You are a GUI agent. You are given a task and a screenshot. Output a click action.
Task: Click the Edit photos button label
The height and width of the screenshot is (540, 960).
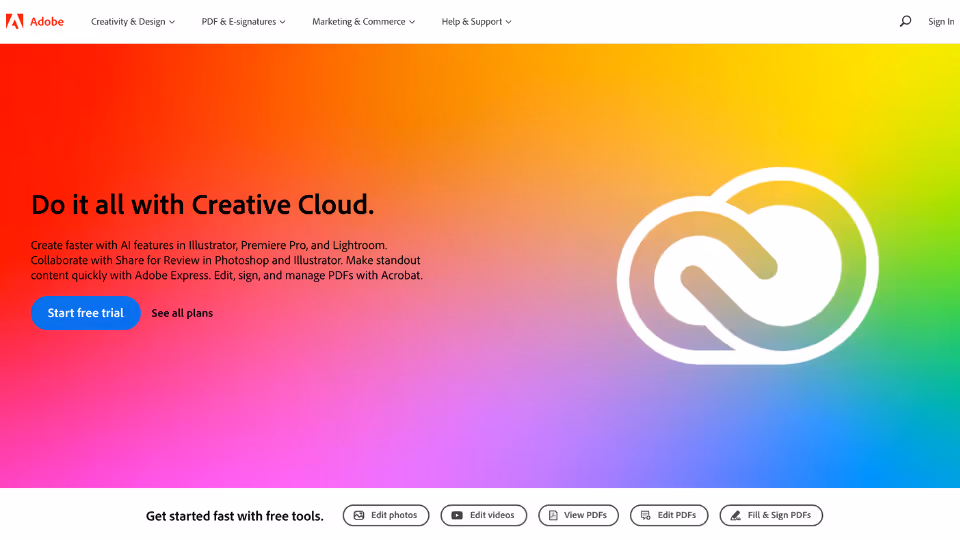tap(394, 516)
